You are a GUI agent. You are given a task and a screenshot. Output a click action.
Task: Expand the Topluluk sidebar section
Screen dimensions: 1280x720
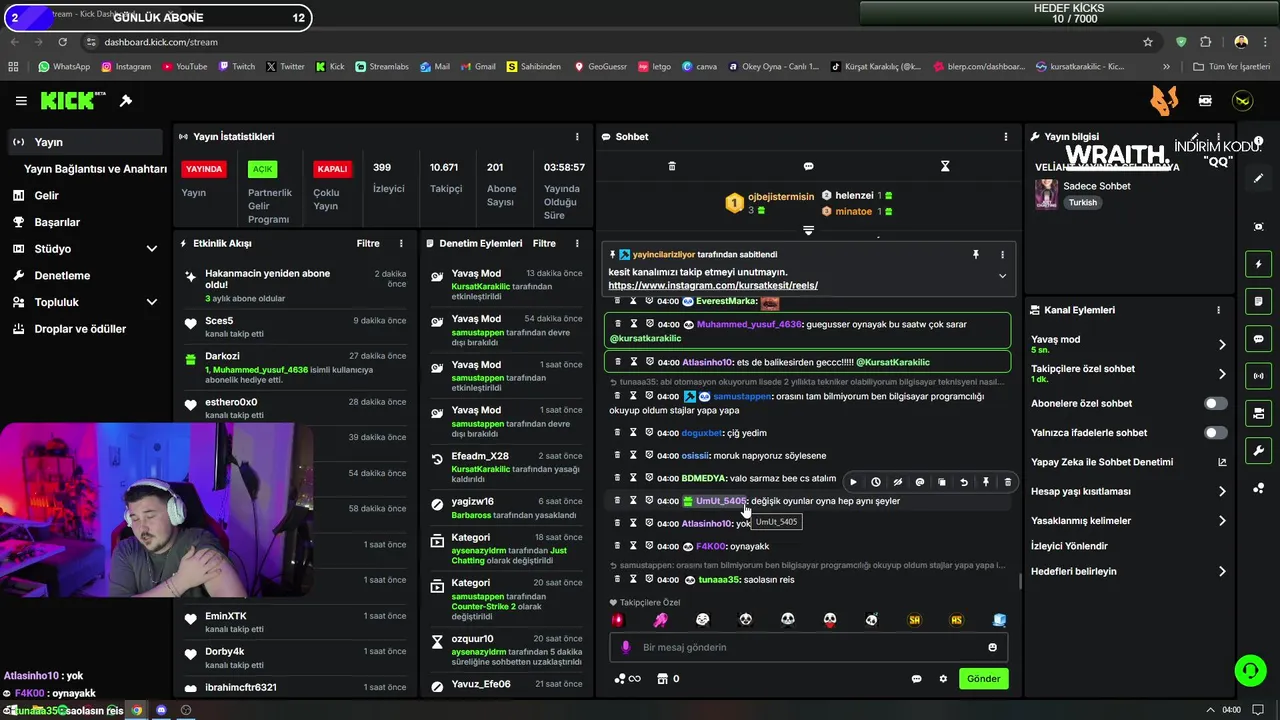tap(152, 302)
